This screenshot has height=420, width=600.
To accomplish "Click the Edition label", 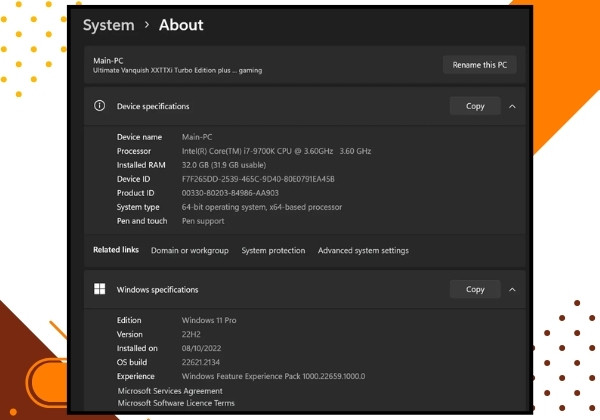I will pyautogui.click(x=129, y=320).
